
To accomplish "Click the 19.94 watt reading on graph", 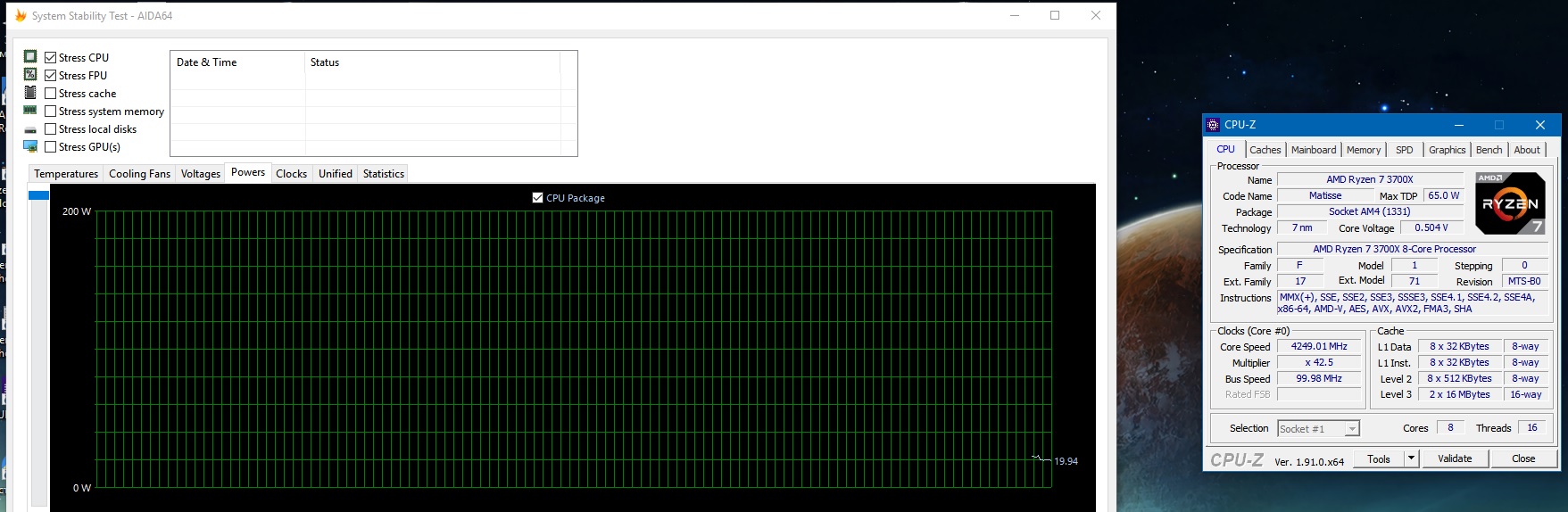I will click(1066, 461).
